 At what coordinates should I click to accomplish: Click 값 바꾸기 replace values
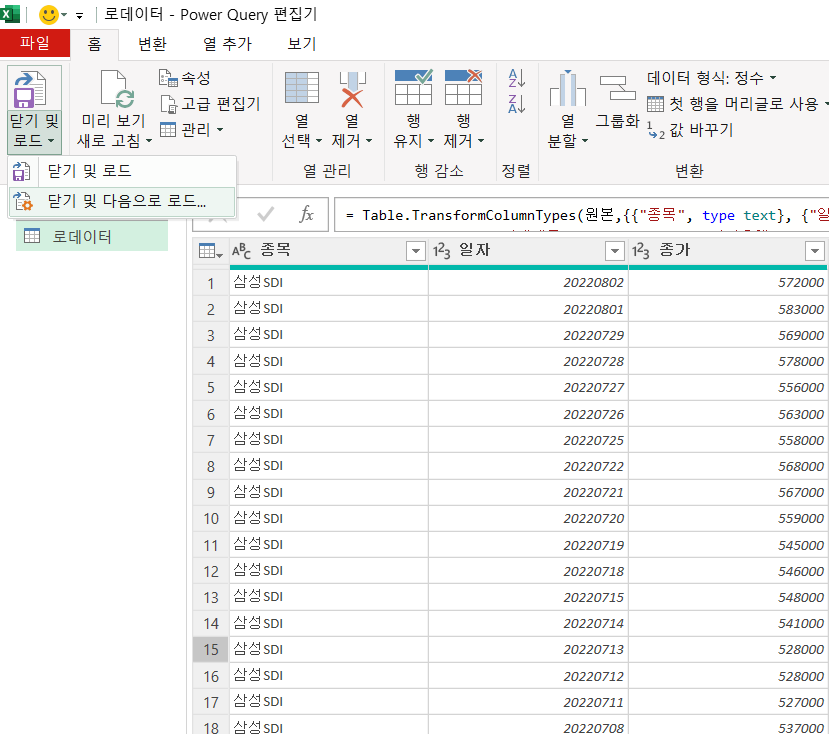point(690,130)
